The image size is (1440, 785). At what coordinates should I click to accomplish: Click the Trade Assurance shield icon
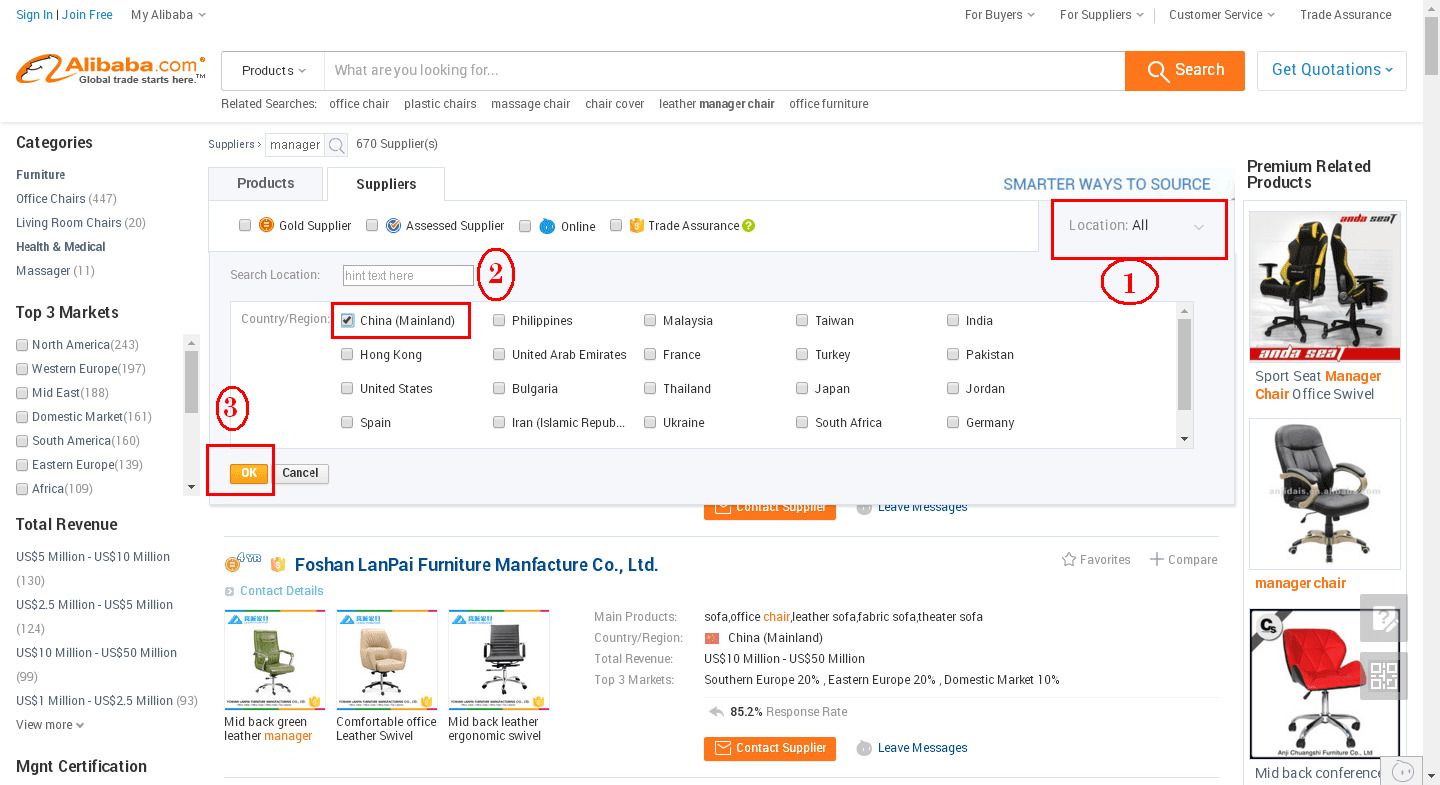point(636,225)
